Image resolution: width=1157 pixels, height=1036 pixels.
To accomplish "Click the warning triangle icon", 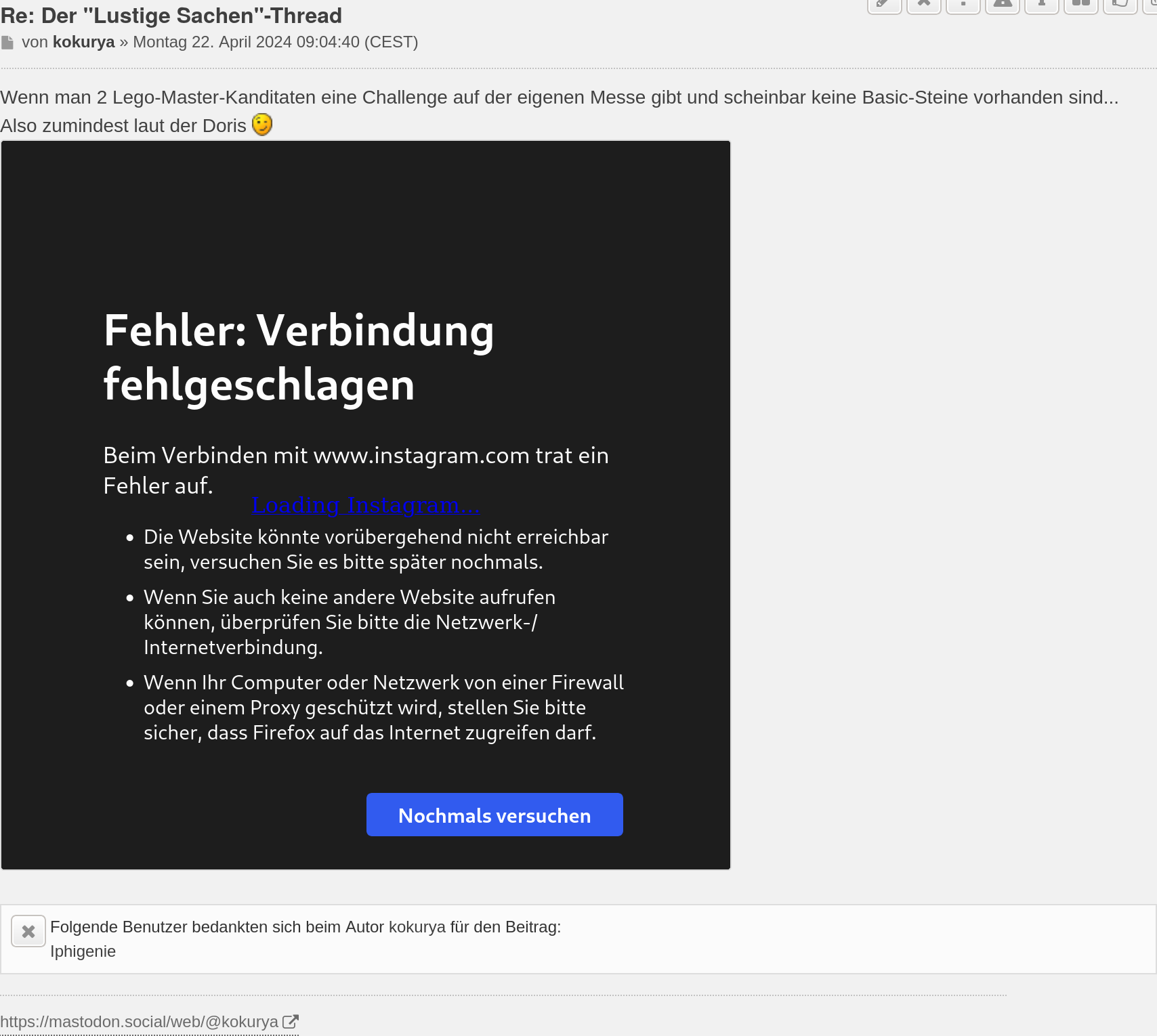I will 1003,4.
